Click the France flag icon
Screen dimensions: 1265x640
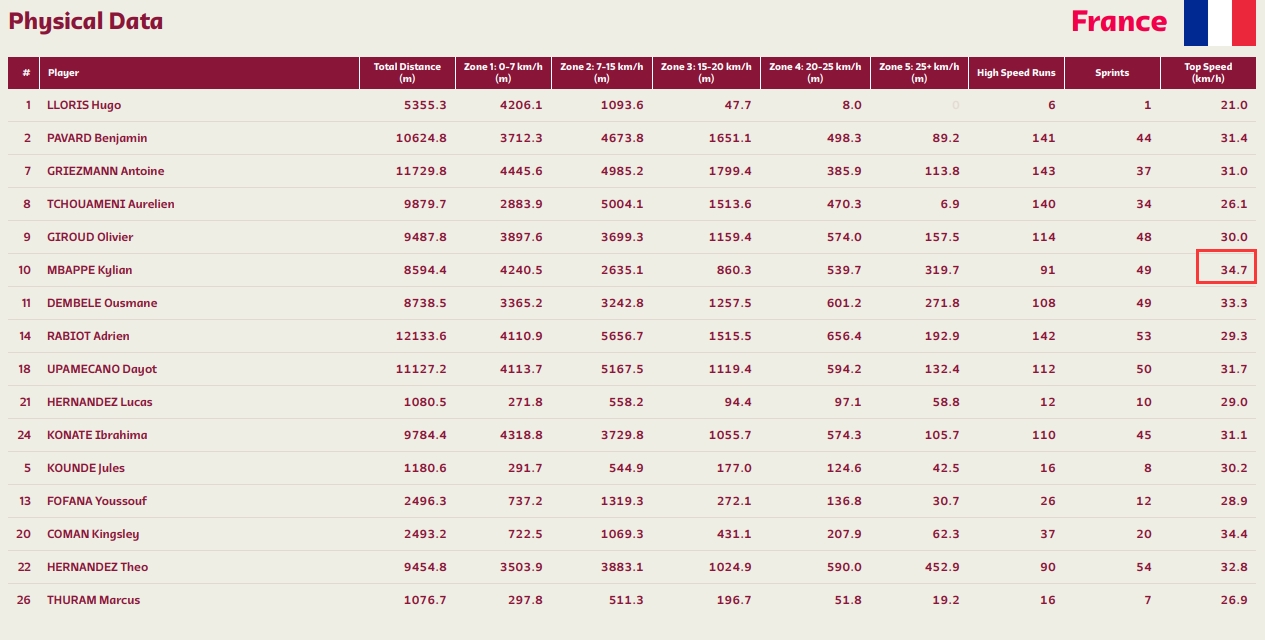[x=1219, y=22]
